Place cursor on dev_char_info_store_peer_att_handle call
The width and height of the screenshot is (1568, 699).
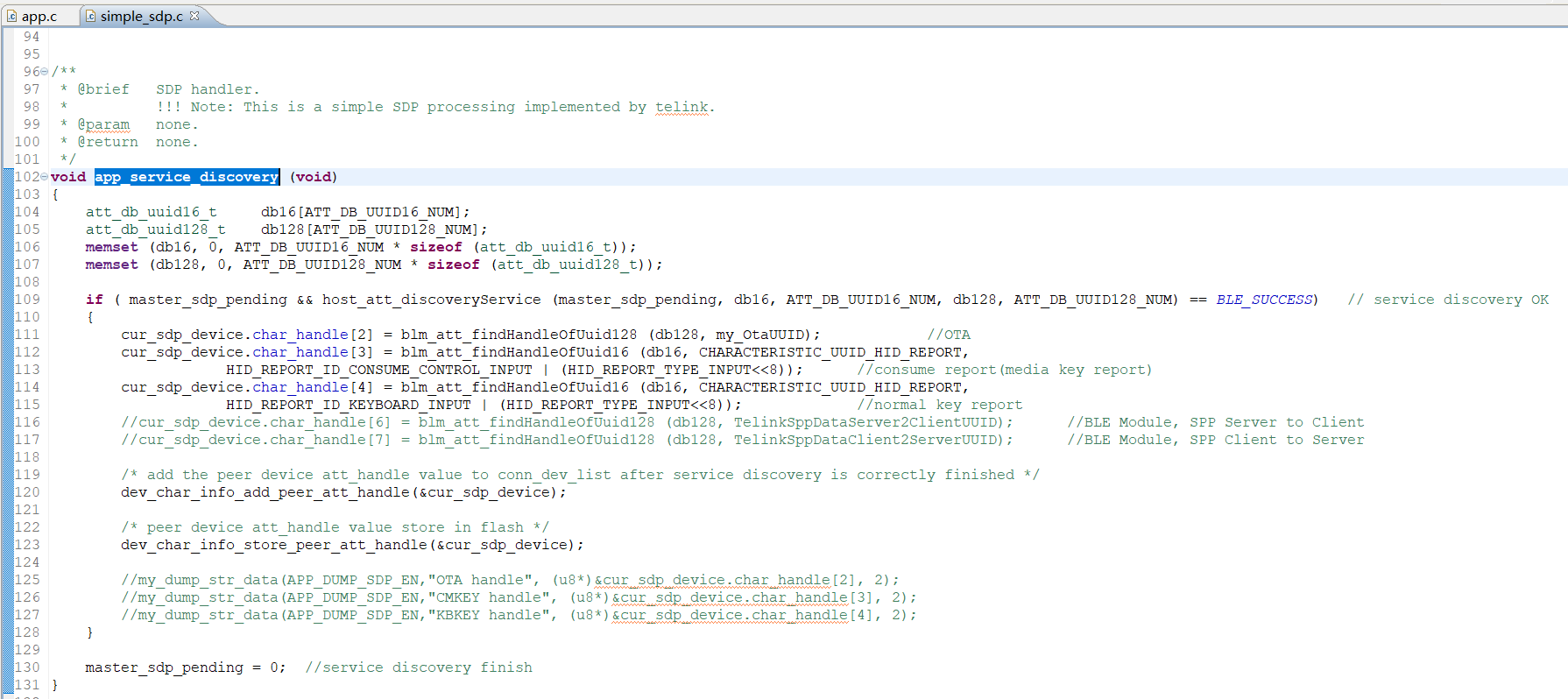(x=273, y=545)
